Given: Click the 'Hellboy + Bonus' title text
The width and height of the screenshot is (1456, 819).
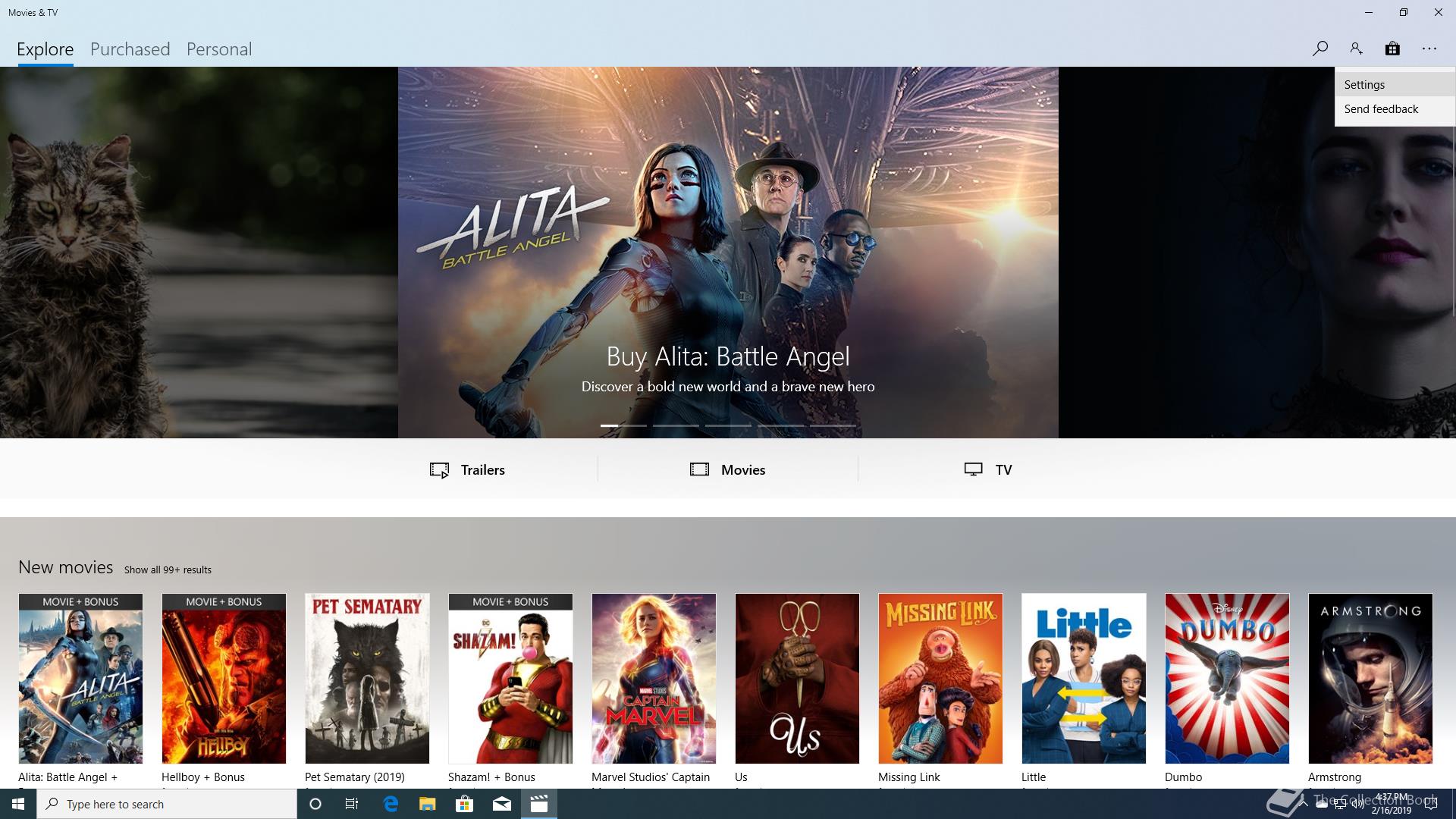Looking at the screenshot, I should click(203, 777).
